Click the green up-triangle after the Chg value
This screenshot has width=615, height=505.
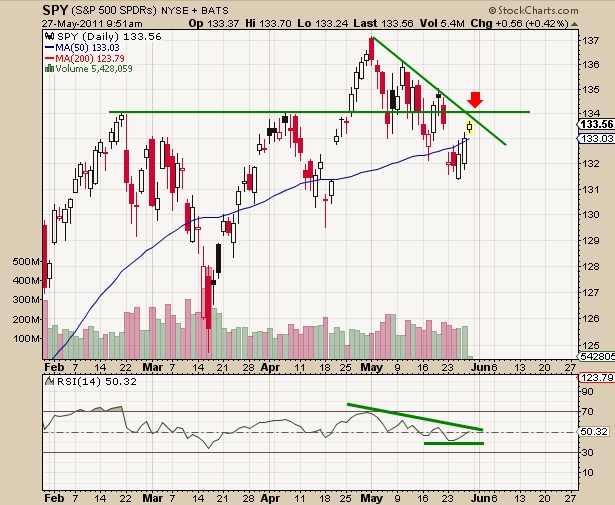tap(574, 24)
